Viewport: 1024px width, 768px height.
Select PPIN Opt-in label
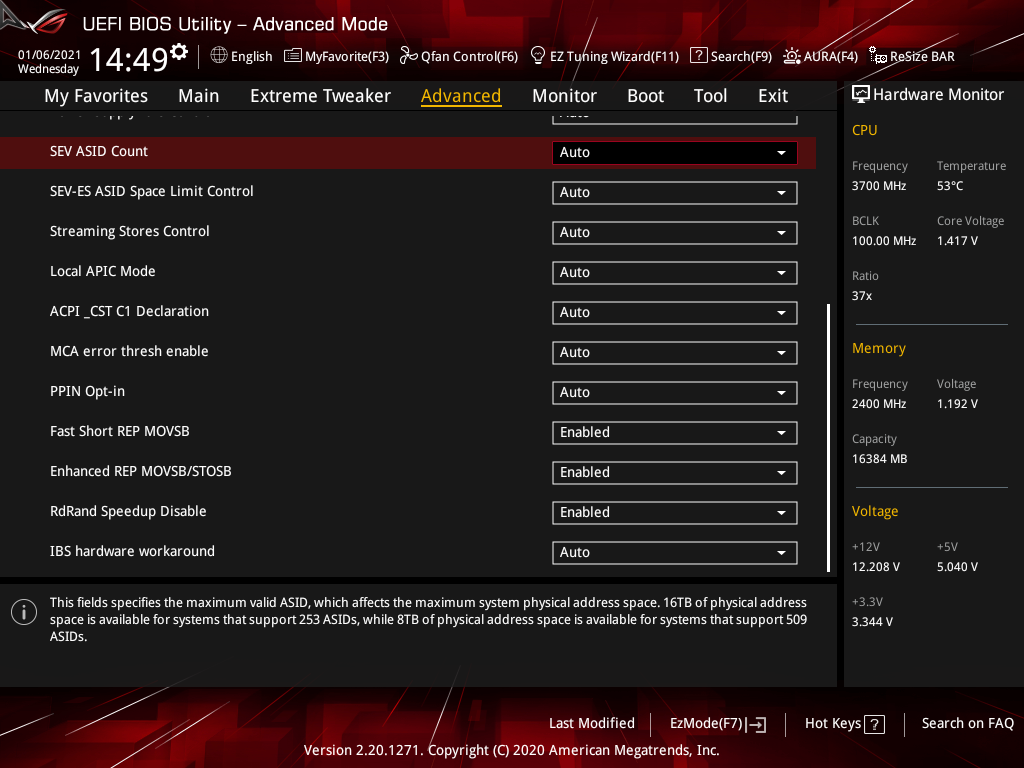coord(87,391)
